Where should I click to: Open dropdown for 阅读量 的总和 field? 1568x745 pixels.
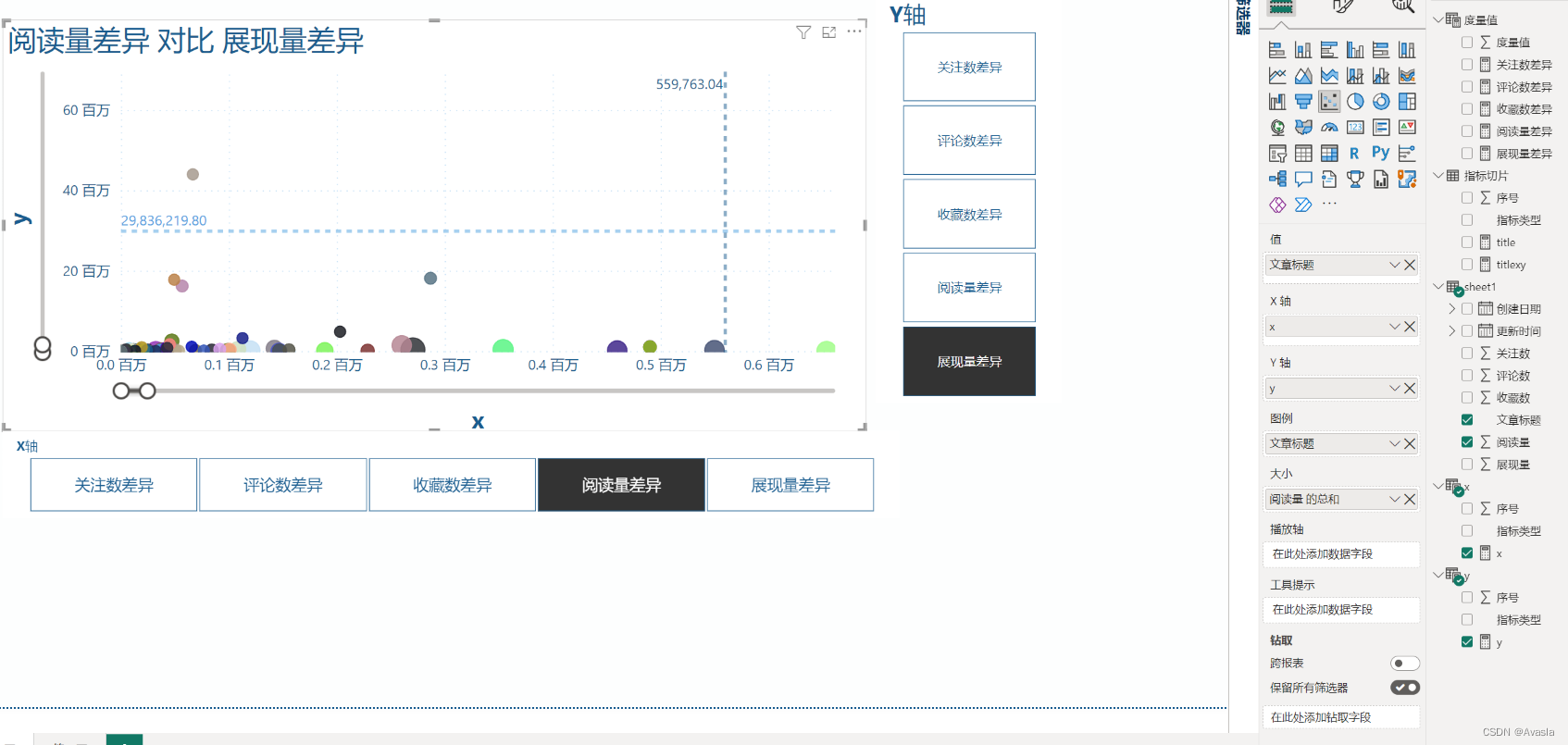point(1395,499)
